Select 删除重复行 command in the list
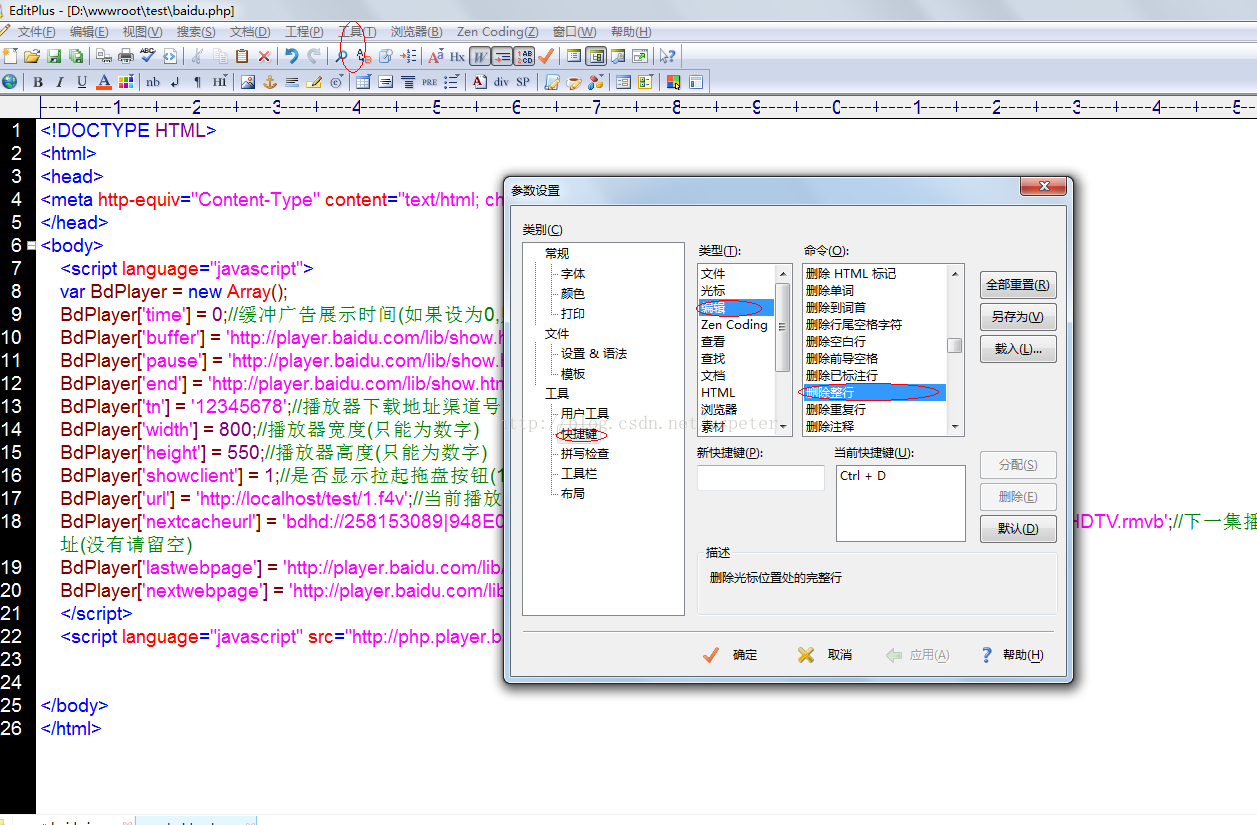 click(875, 409)
